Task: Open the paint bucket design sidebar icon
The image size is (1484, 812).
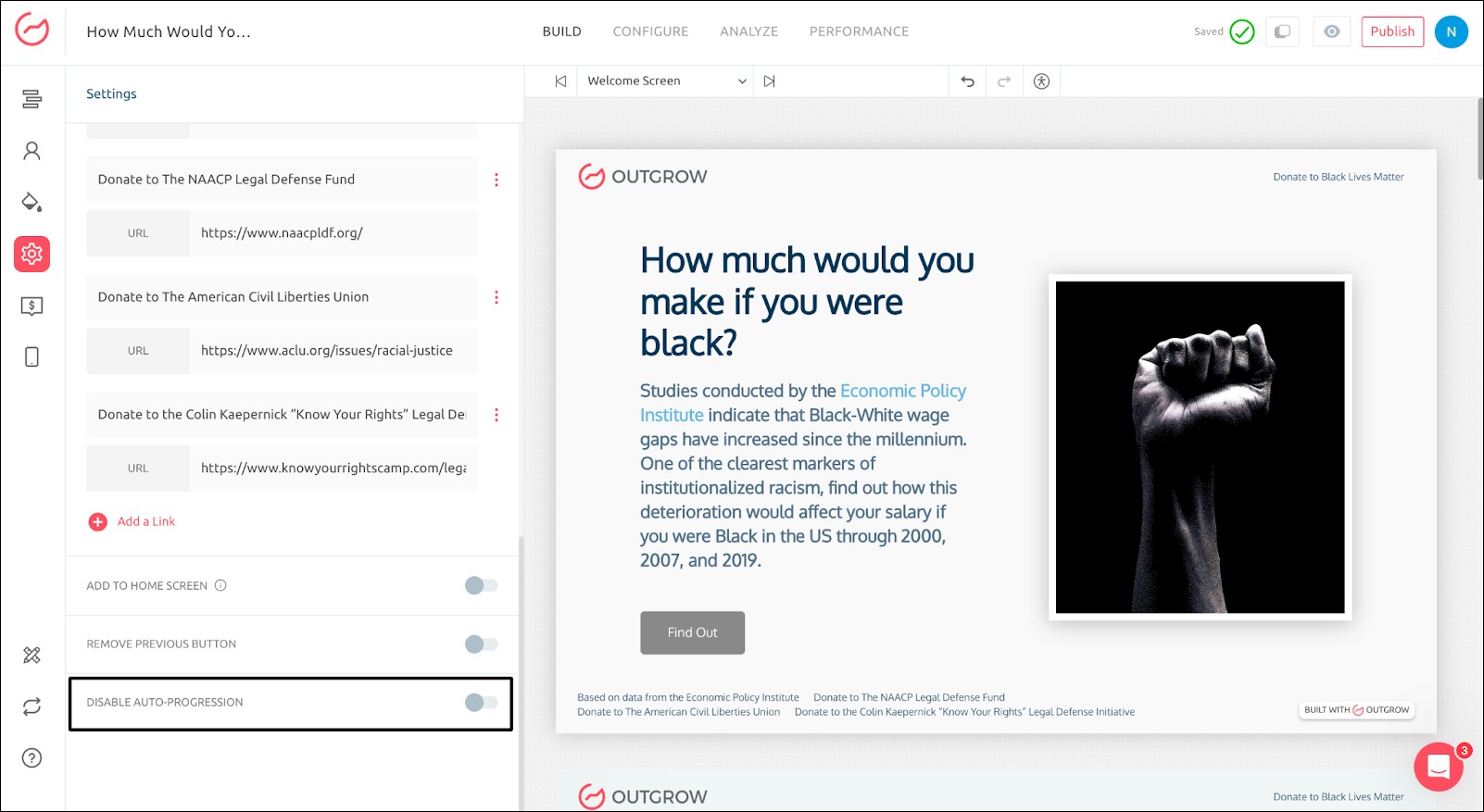Action: 31,202
